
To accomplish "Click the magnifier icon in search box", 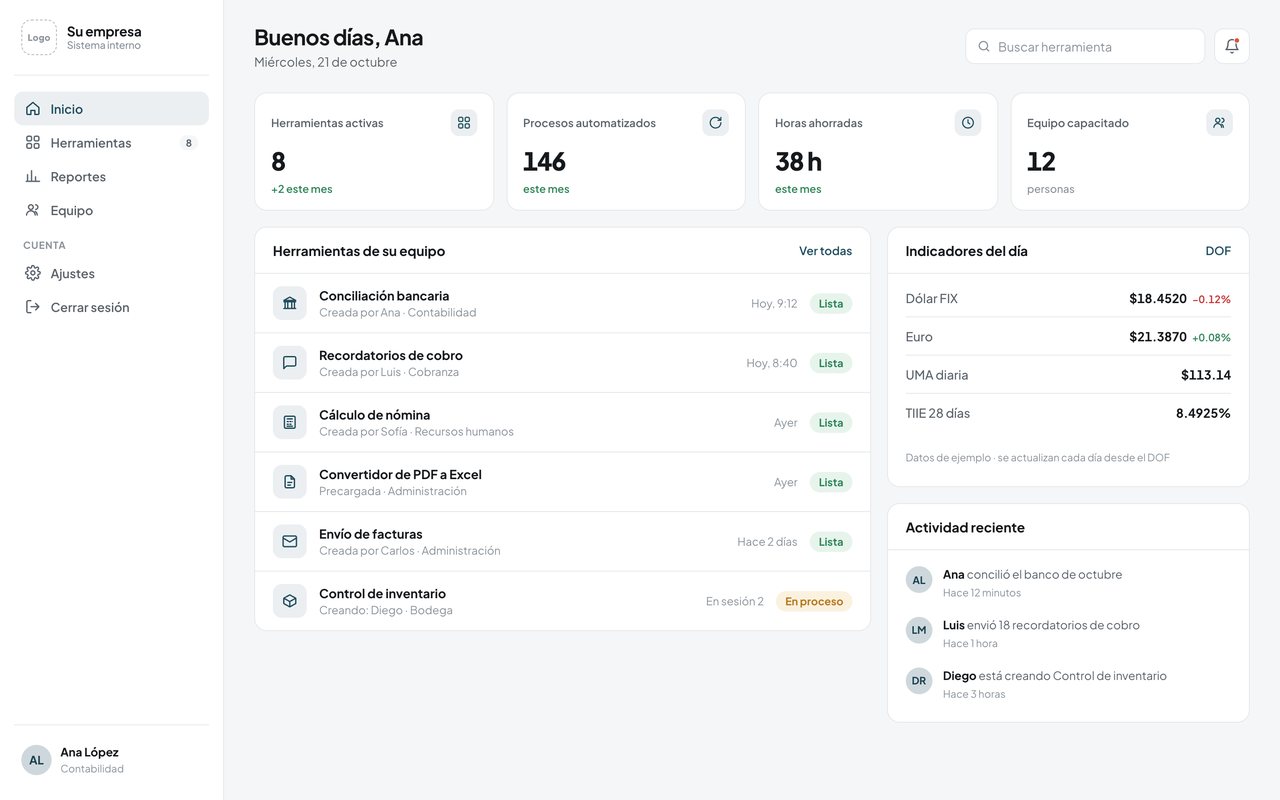I will (x=984, y=46).
